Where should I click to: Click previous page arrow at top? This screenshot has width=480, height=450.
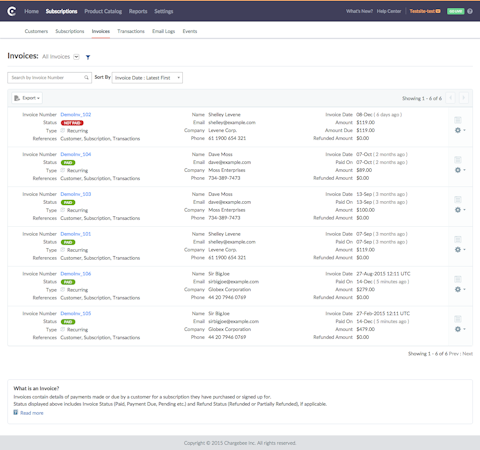pyautogui.click(x=451, y=98)
